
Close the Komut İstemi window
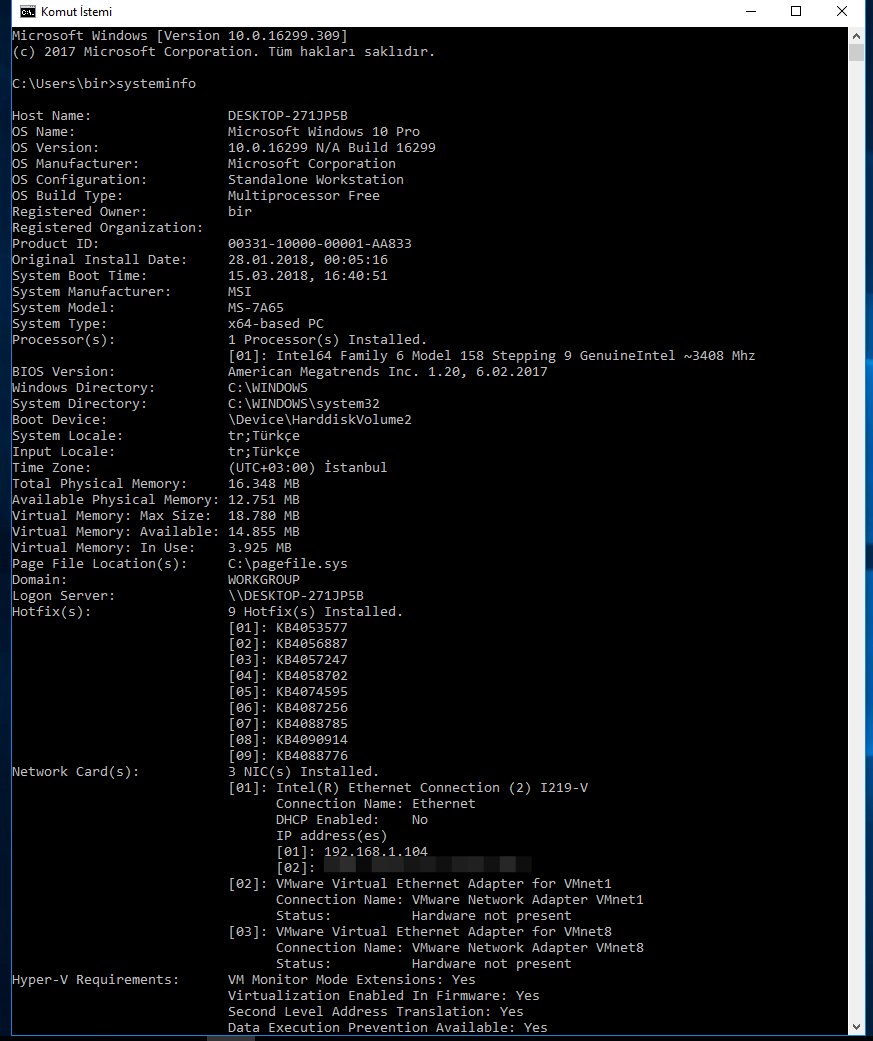coord(842,12)
